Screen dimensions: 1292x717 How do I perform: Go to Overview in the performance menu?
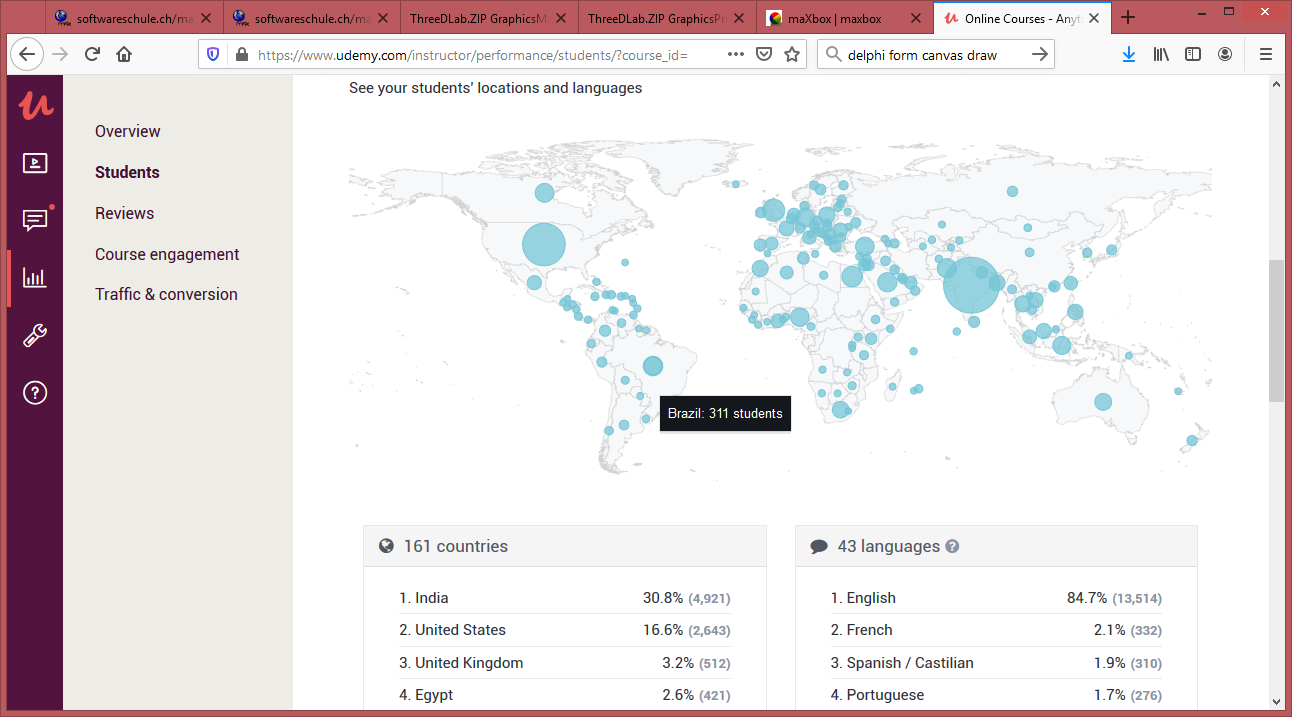(127, 131)
